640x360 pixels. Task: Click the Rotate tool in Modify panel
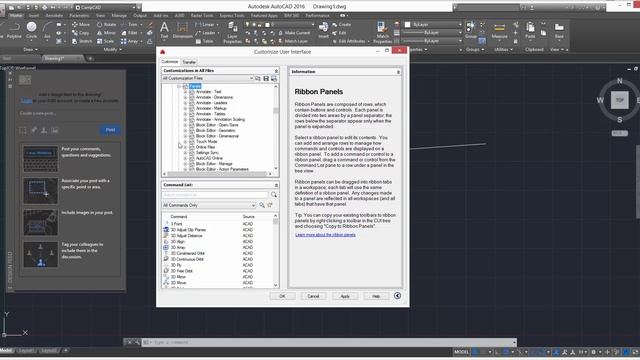coord(106,24)
